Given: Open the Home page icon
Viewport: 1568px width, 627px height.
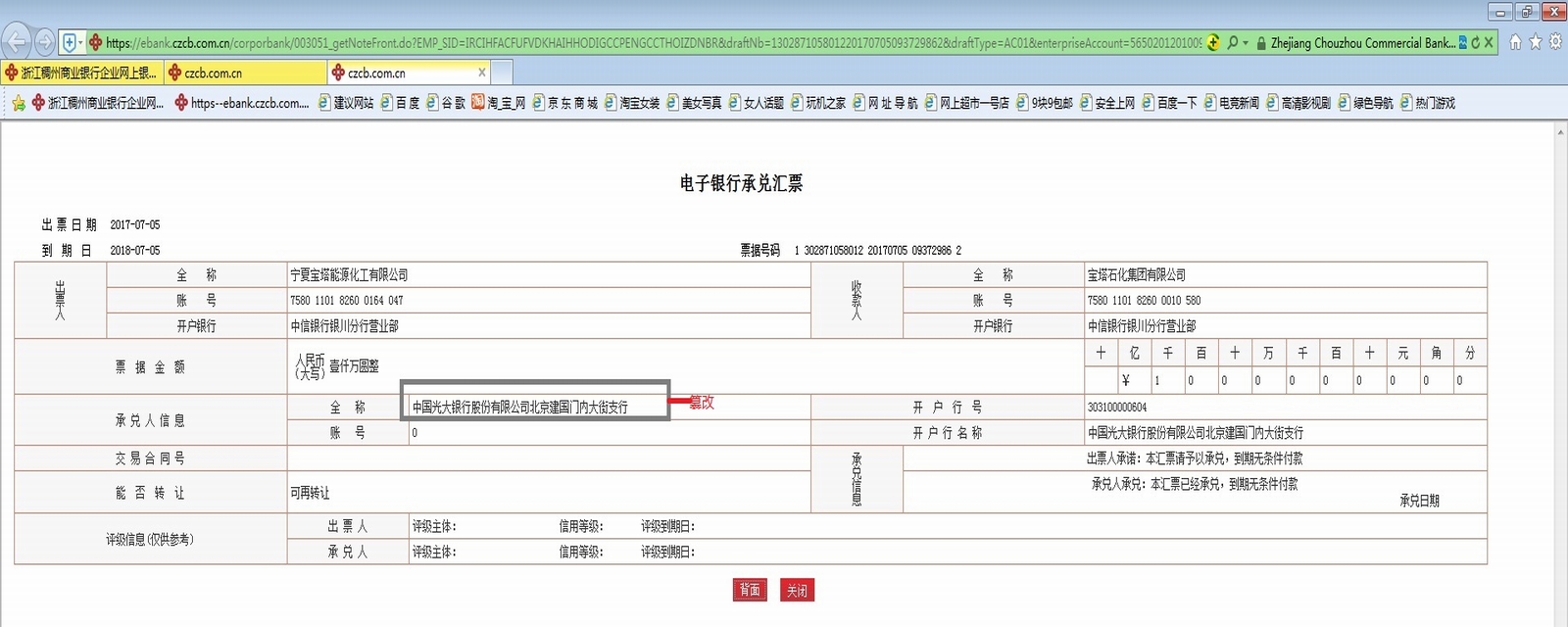Looking at the screenshot, I should tap(1515, 42).
